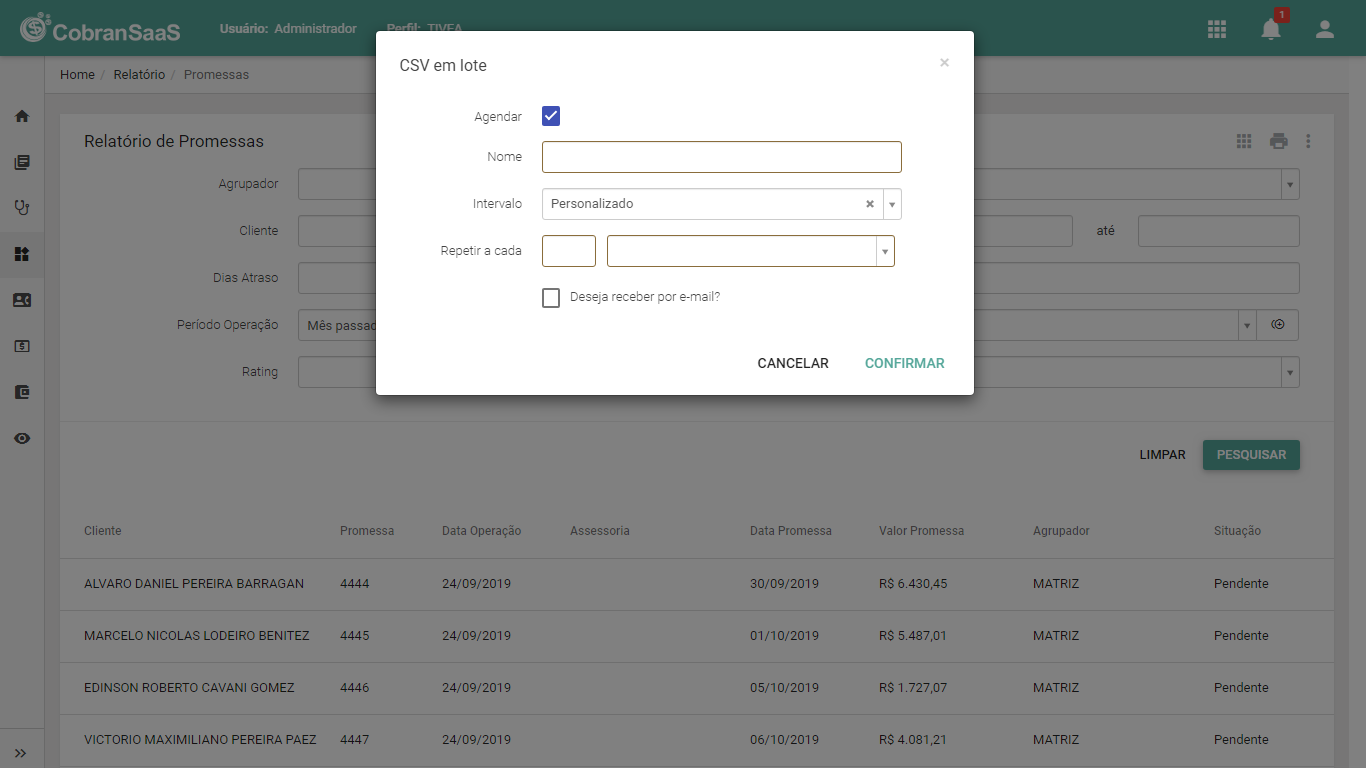Click the Nome input field
This screenshot has width=1366, height=768.
click(722, 157)
